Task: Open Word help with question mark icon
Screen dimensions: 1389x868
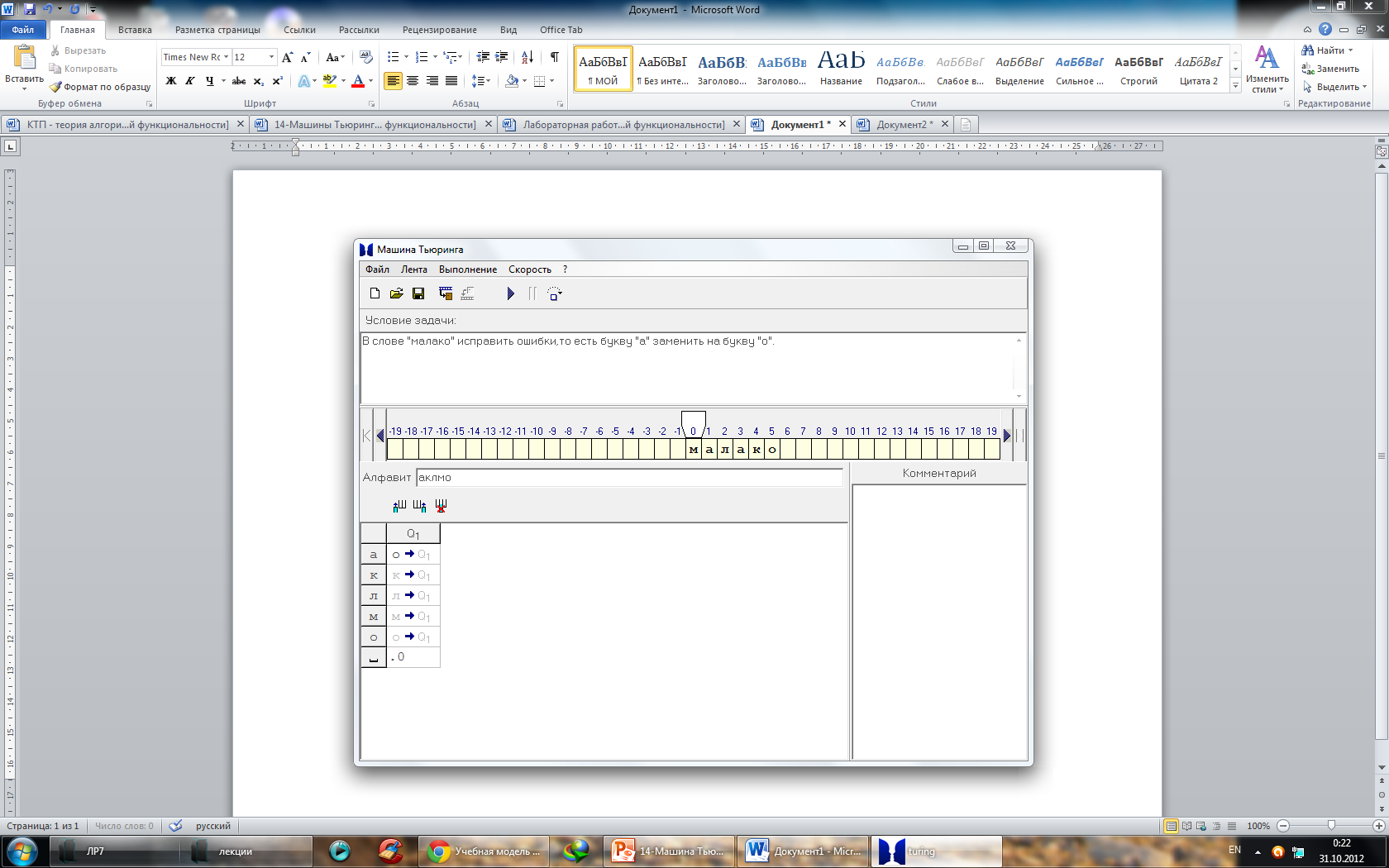Action: click(1325, 30)
